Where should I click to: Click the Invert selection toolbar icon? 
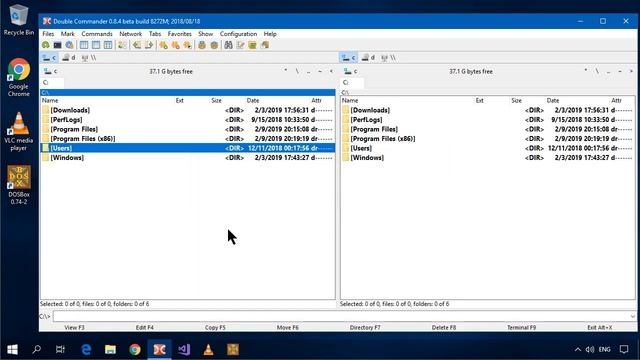coord(187,45)
